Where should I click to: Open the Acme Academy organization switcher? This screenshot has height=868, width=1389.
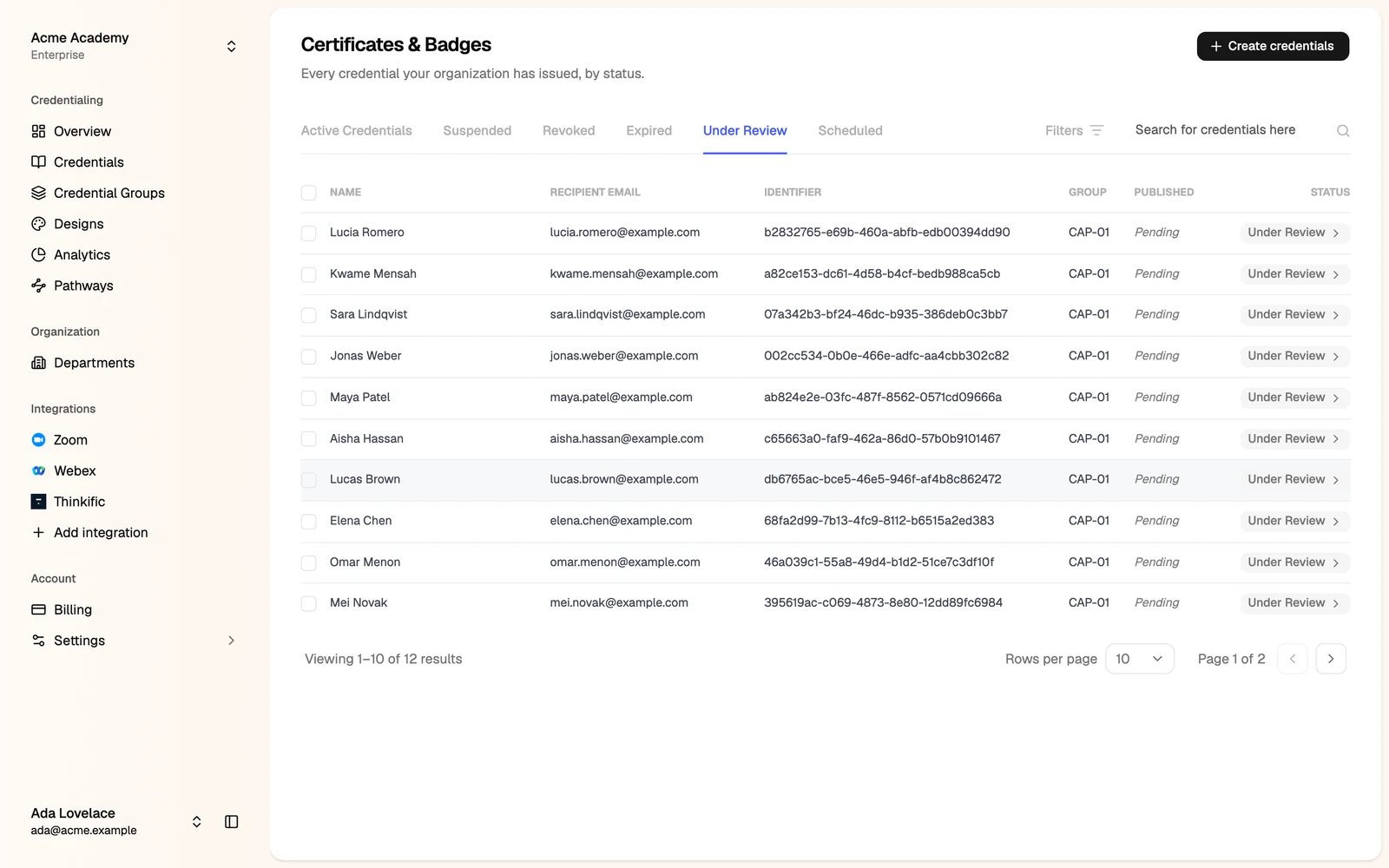(x=231, y=46)
